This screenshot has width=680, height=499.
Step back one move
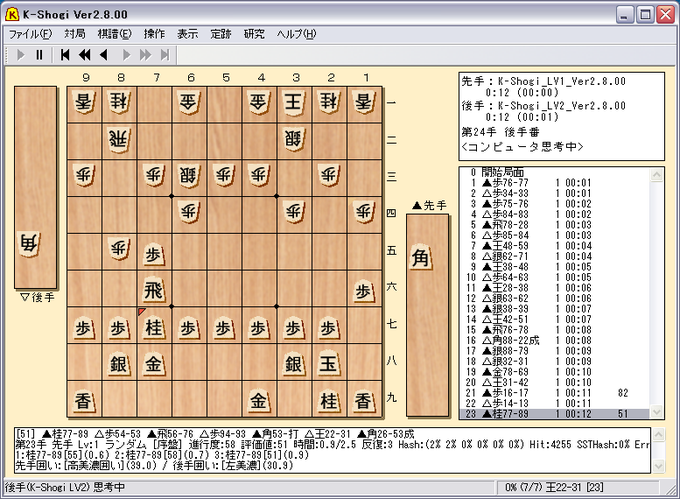tap(104, 55)
